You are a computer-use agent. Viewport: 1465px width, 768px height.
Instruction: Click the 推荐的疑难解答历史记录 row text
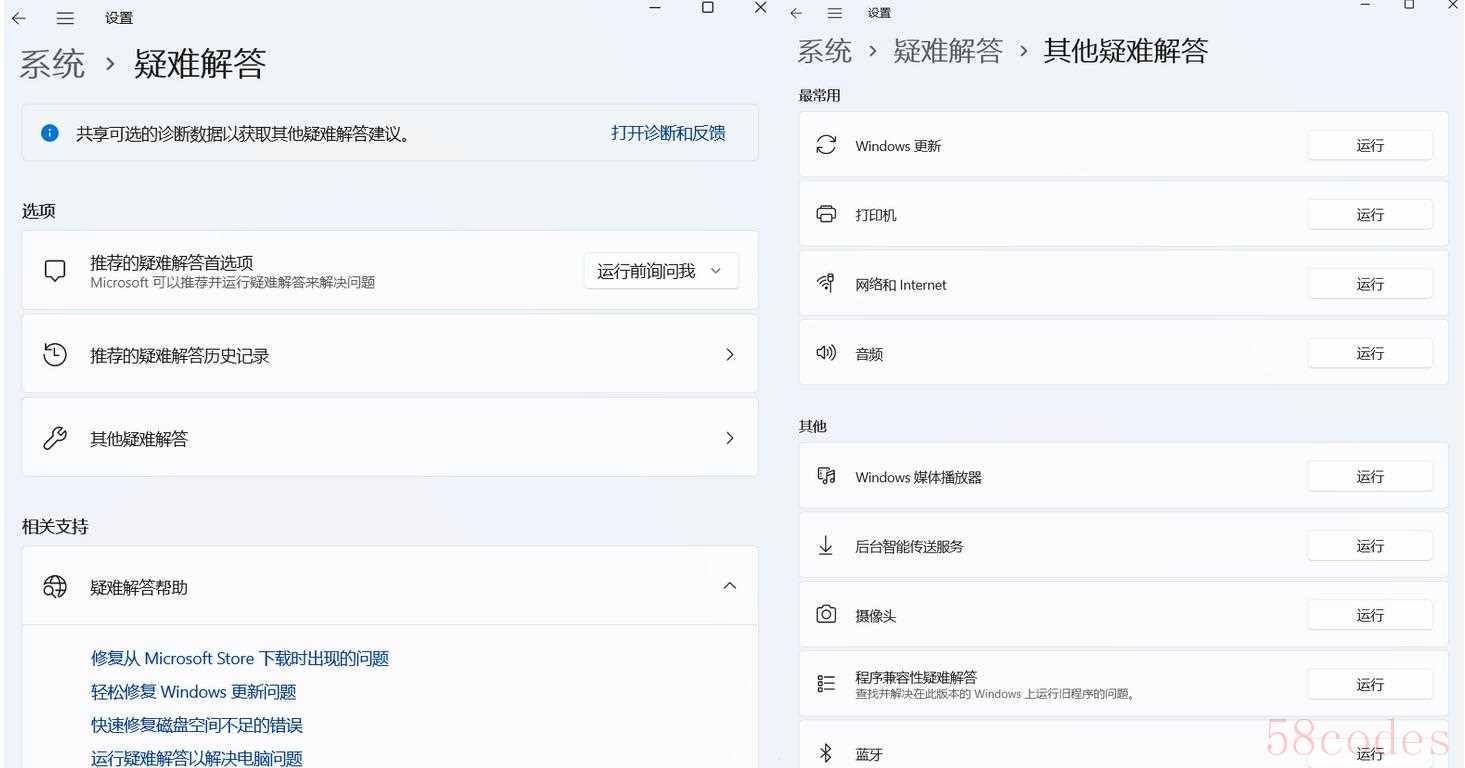click(180, 355)
